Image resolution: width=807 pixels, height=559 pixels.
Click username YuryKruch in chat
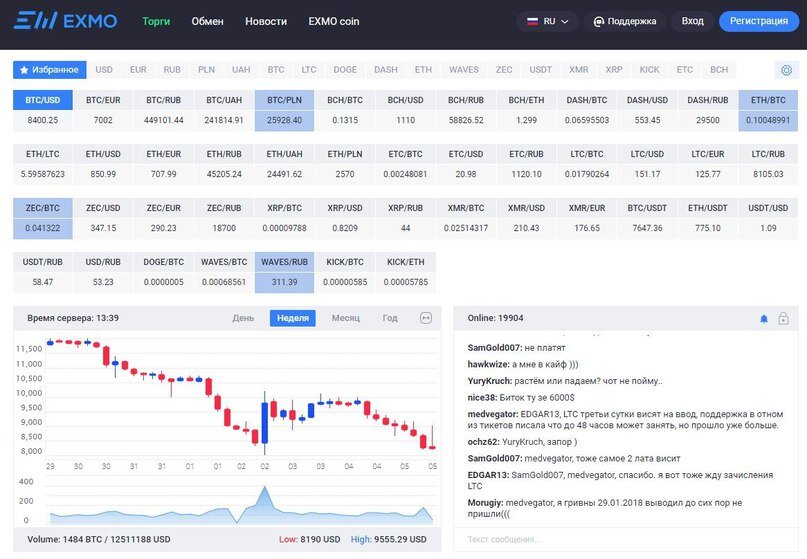tap(489, 381)
